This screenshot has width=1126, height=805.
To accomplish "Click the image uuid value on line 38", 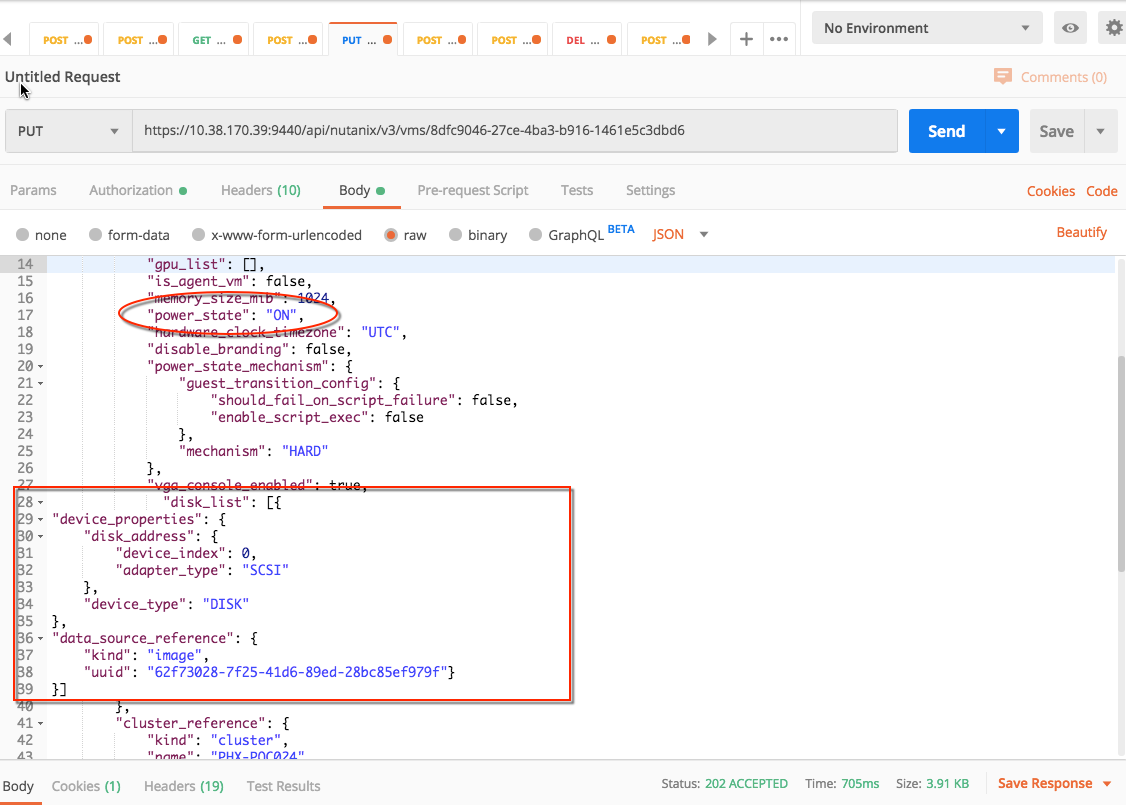I will pyautogui.click(x=297, y=672).
